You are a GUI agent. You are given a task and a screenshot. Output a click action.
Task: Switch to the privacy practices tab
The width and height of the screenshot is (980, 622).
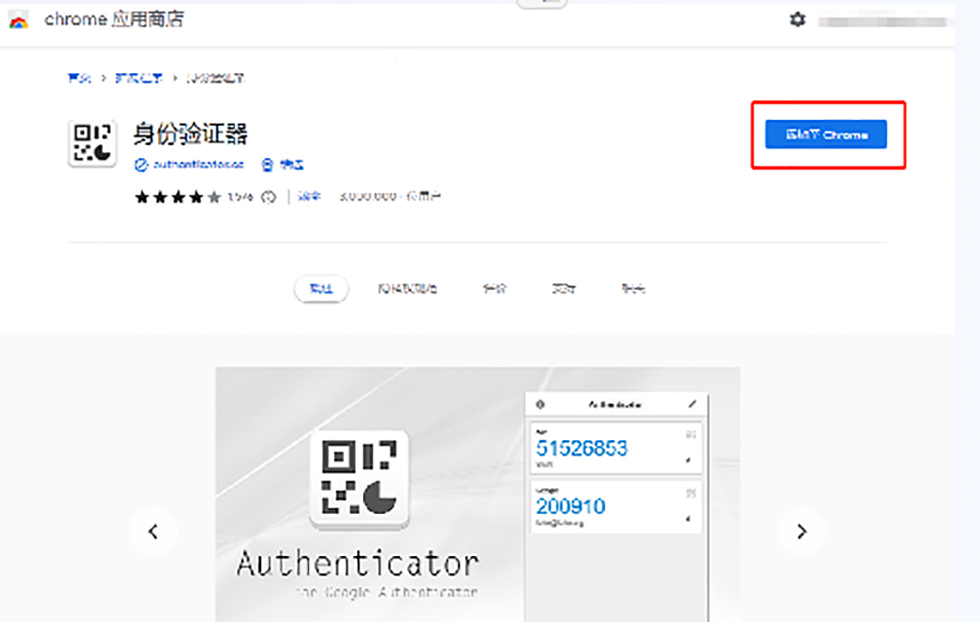point(407,289)
